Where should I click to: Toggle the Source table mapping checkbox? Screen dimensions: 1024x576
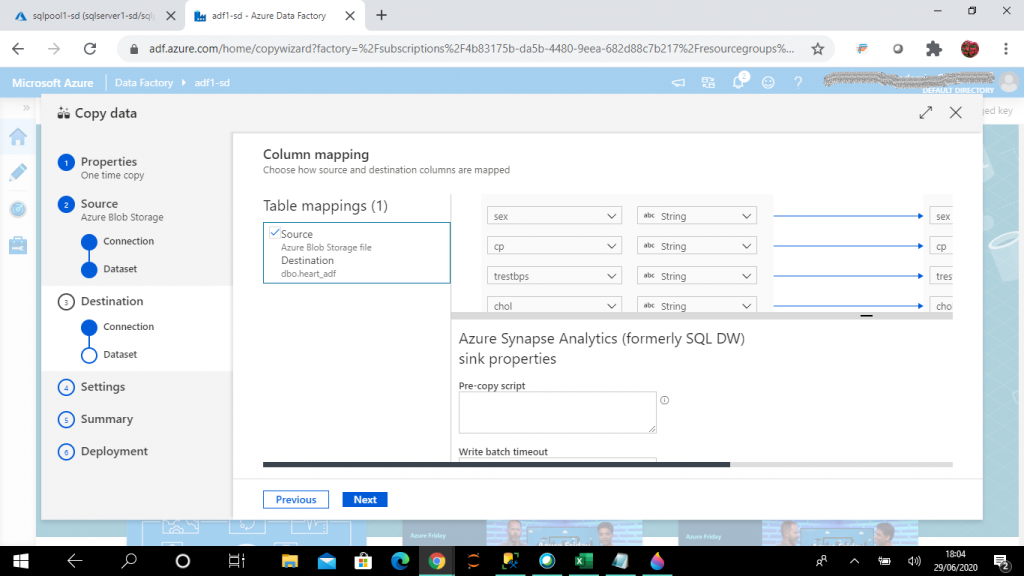coord(275,232)
